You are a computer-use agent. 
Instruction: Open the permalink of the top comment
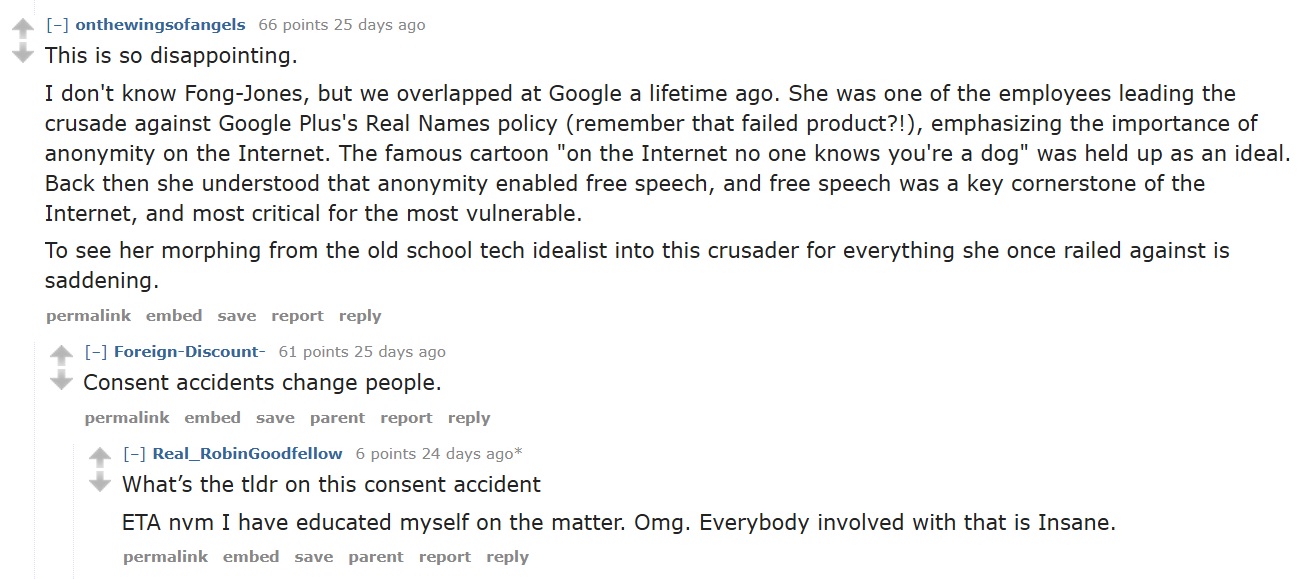(88, 315)
